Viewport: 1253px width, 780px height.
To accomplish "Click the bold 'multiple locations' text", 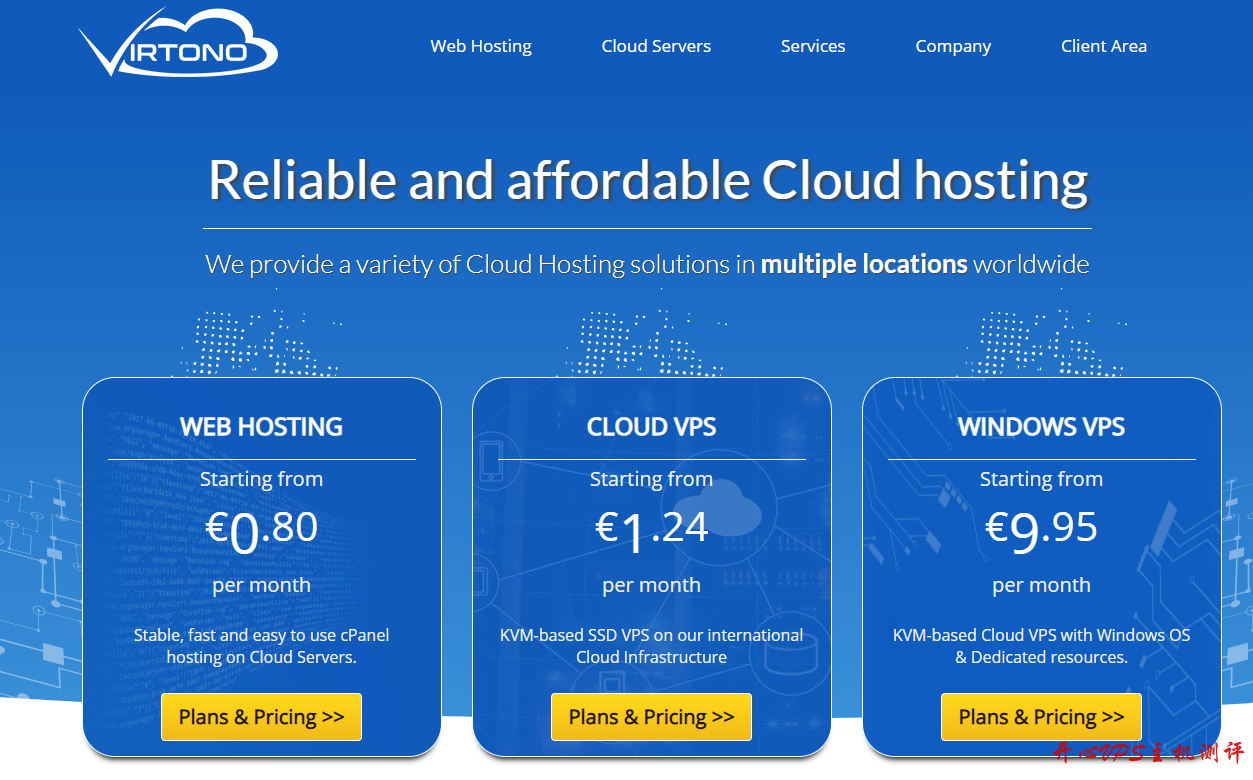I will (864, 264).
